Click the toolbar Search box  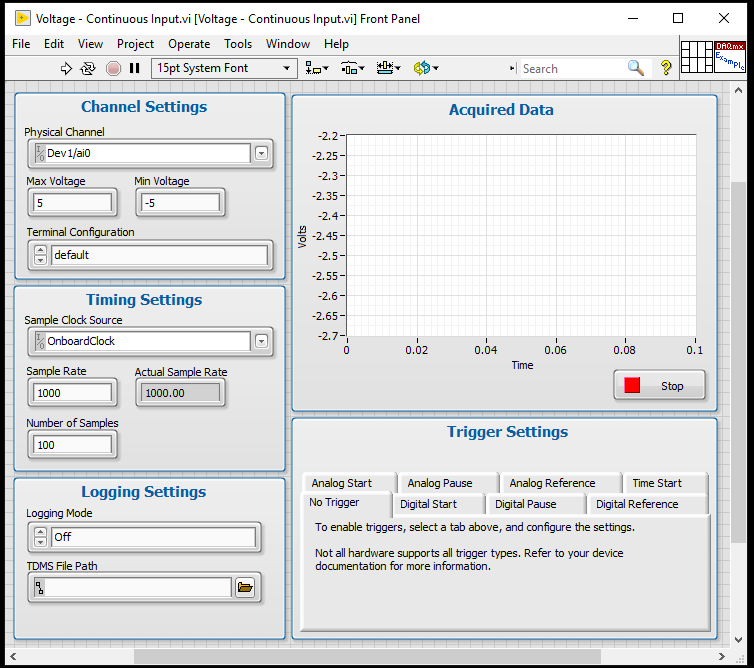(573, 68)
